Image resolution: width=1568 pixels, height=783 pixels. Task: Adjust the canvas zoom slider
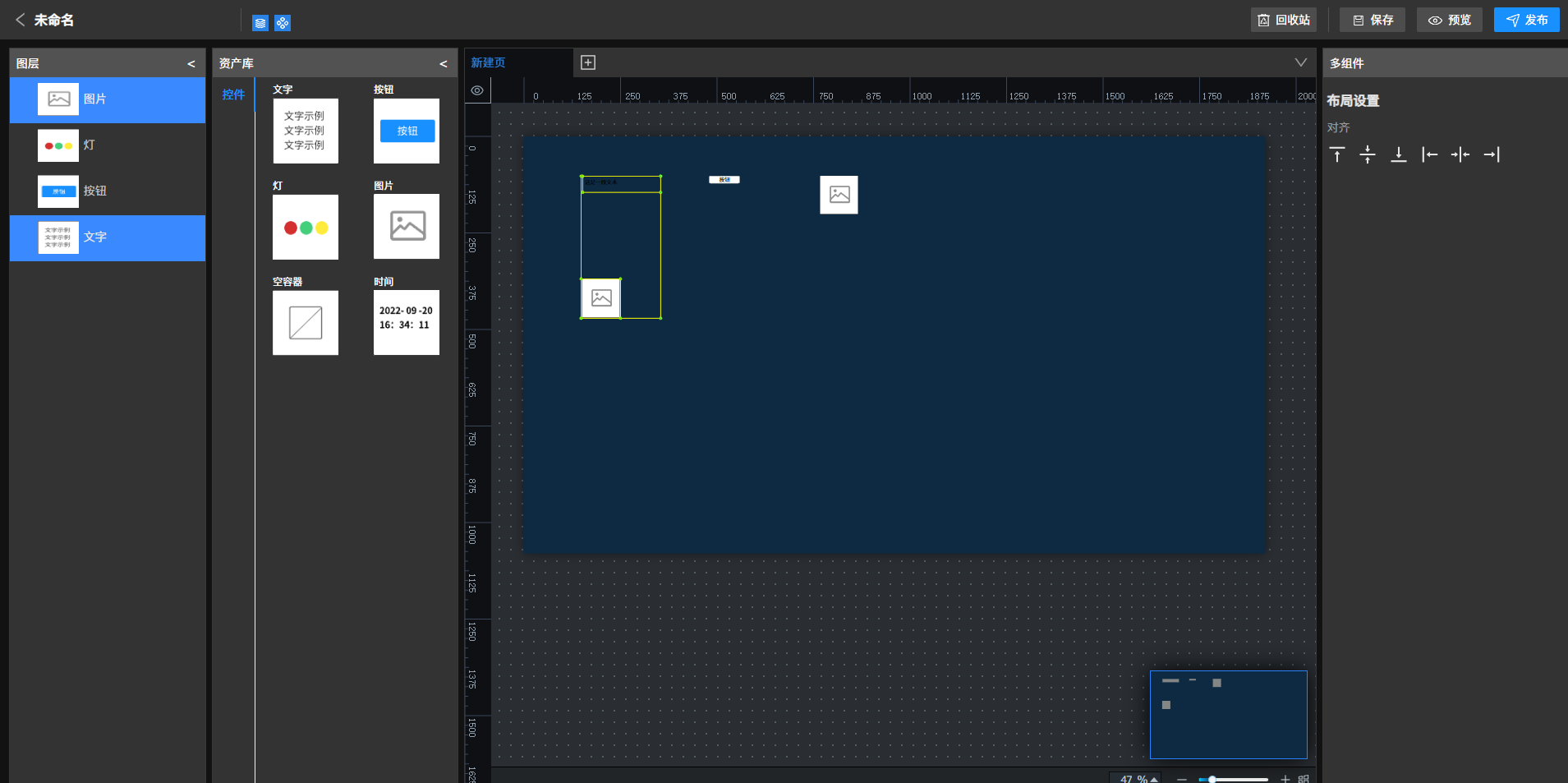(1234, 779)
